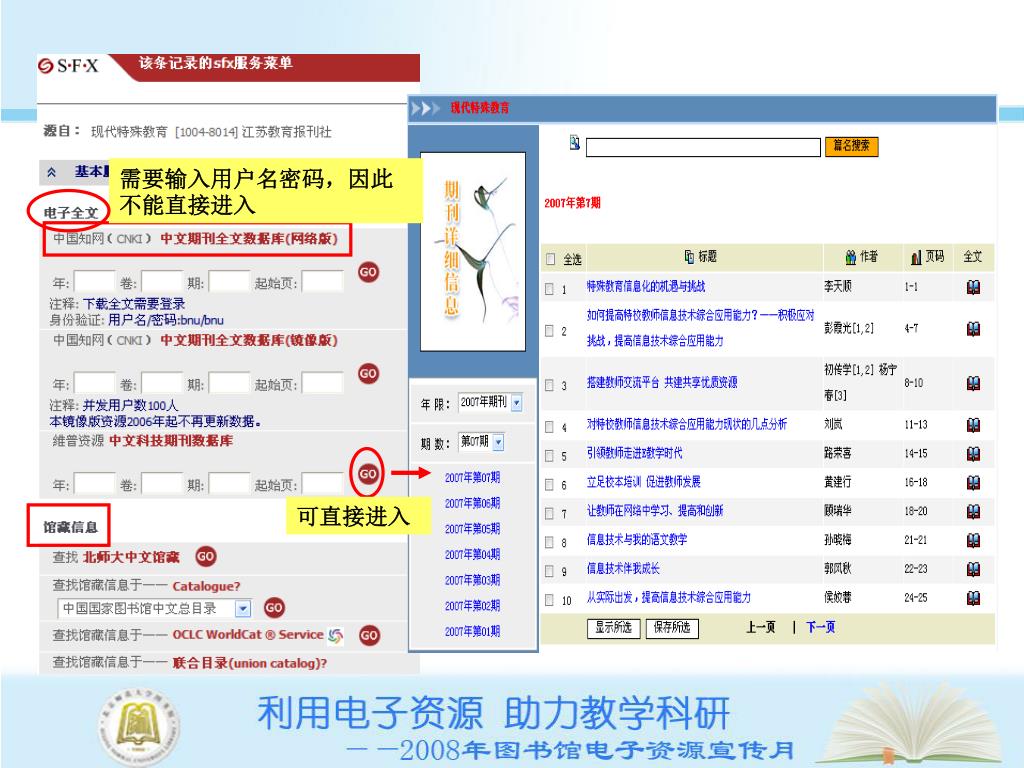
Task: Click GO for OCLC WorldCat Service
Action: click(369, 635)
